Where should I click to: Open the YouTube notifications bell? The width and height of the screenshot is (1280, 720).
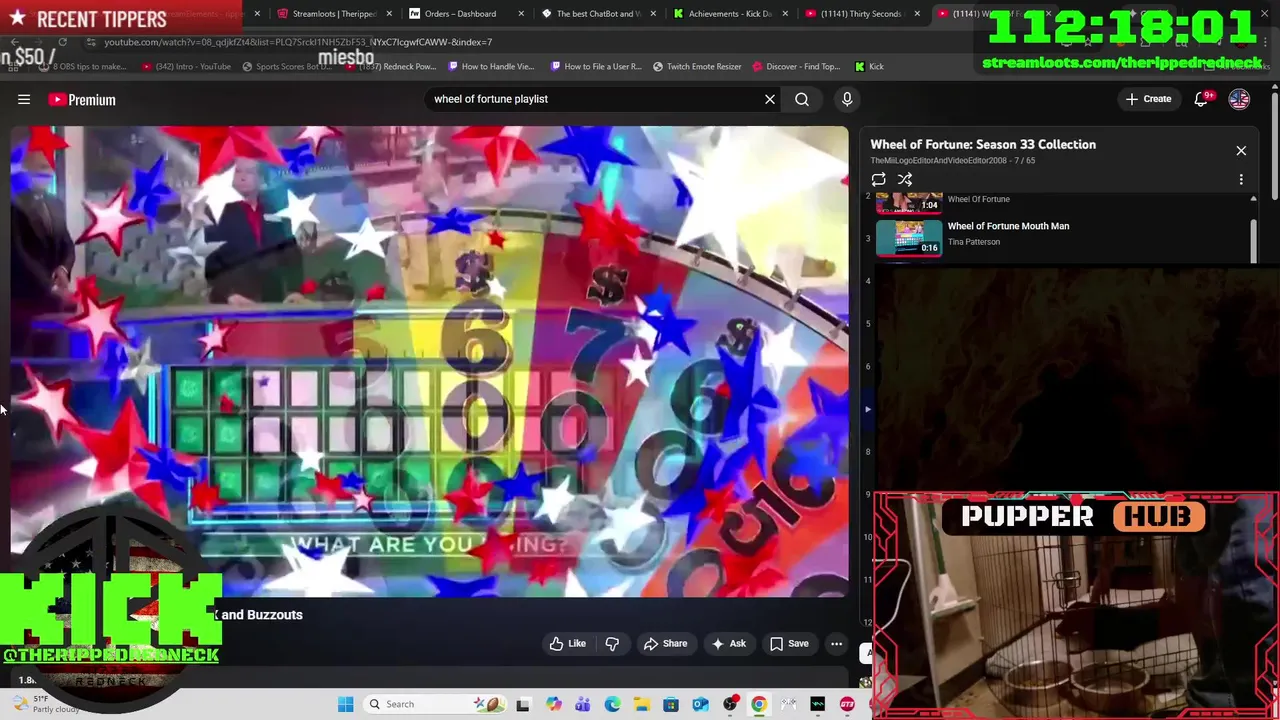click(x=1203, y=99)
